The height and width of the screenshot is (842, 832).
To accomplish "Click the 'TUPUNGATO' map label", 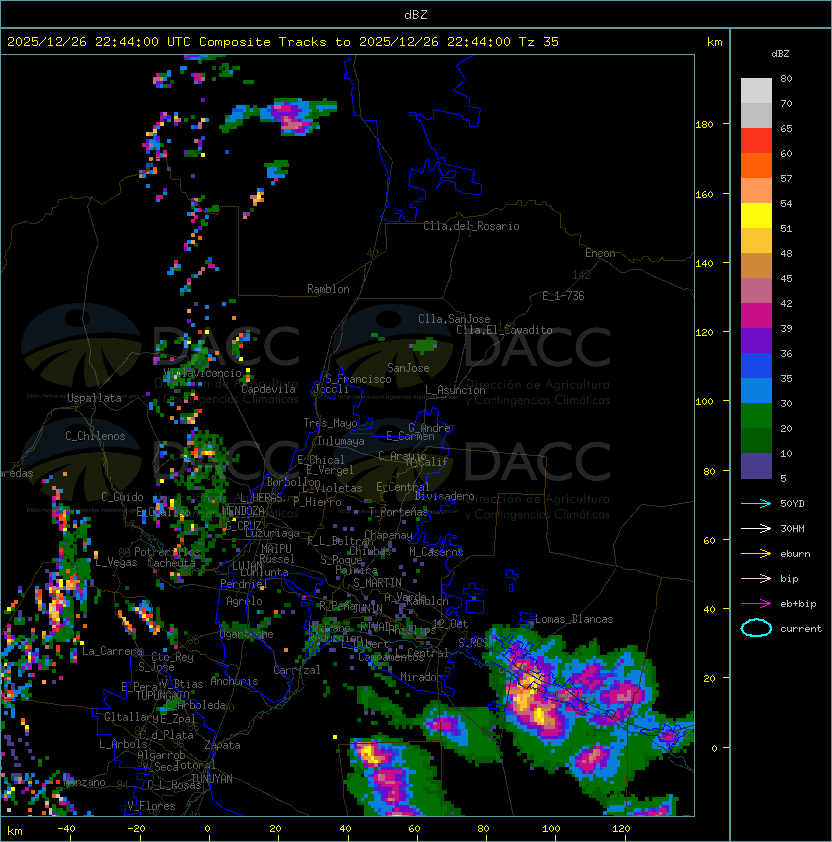I will coord(162,695).
